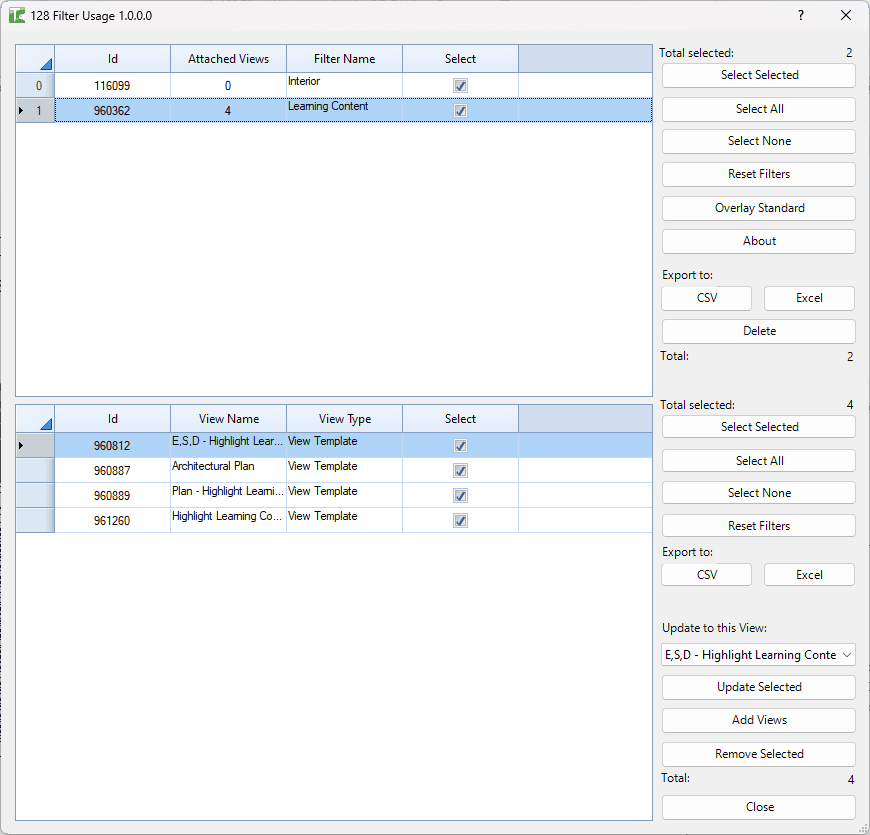Uncheck the Select box for the Interior filter

coord(460,85)
